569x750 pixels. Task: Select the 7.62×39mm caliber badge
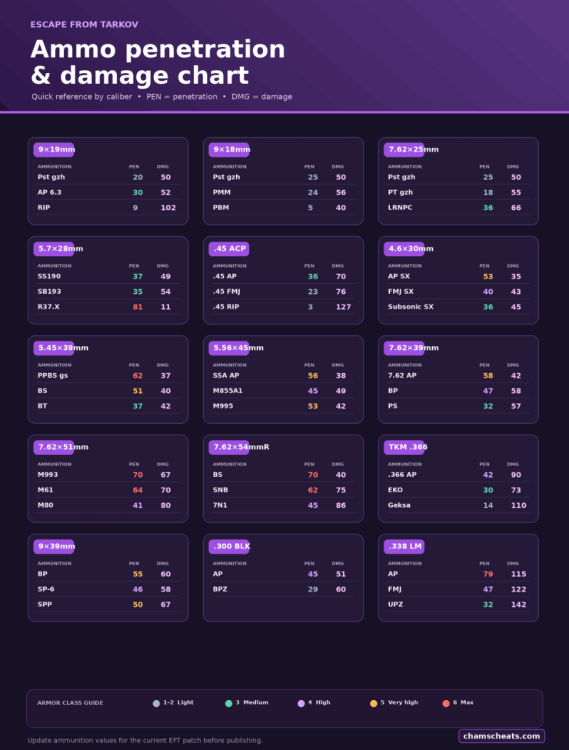pyautogui.click(x=404, y=348)
